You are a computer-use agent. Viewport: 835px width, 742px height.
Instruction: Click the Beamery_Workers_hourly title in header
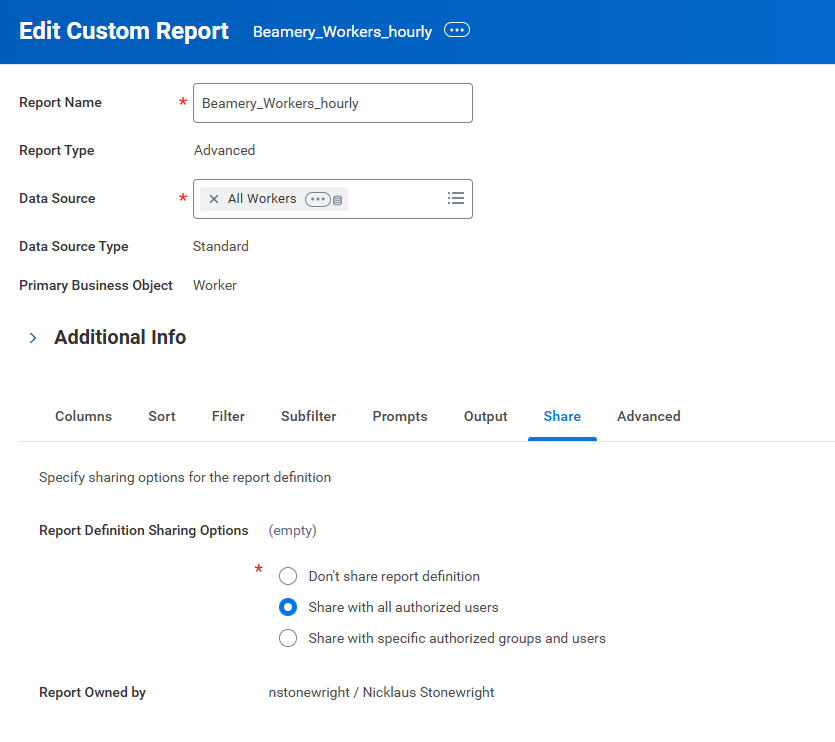pos(342,32)
